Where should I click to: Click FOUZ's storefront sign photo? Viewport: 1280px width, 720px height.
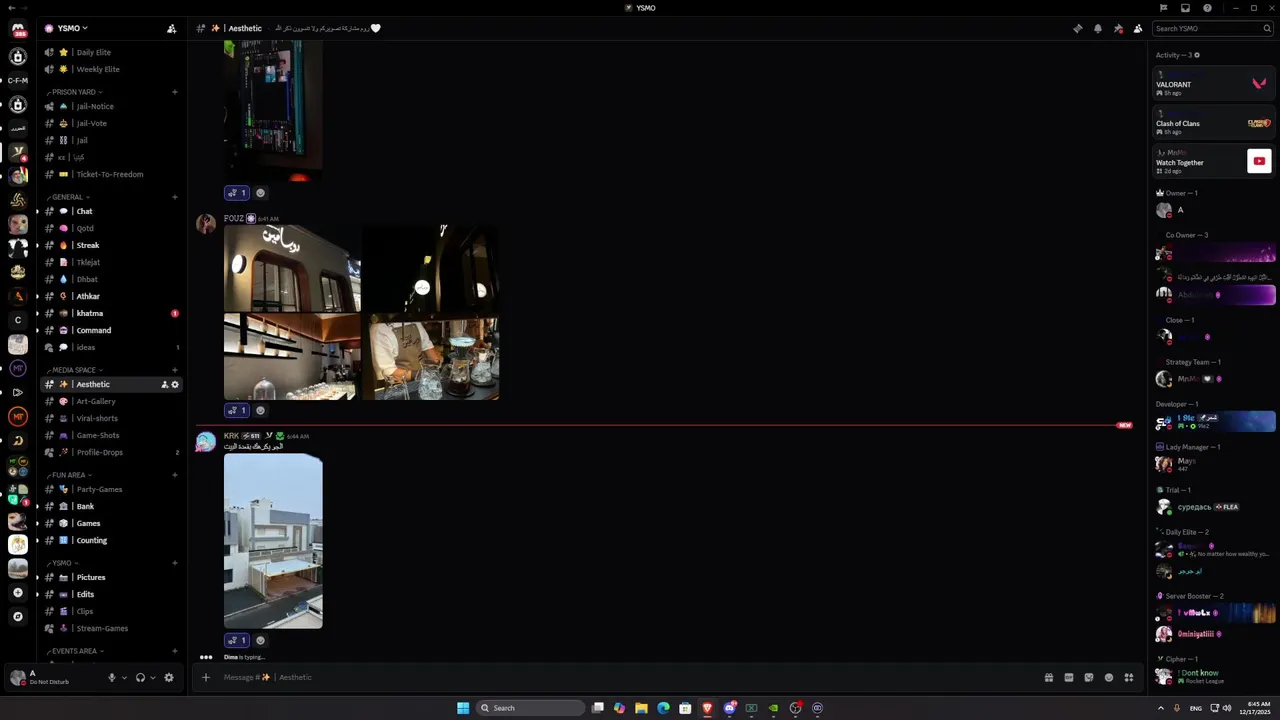[x=292, y=268]
